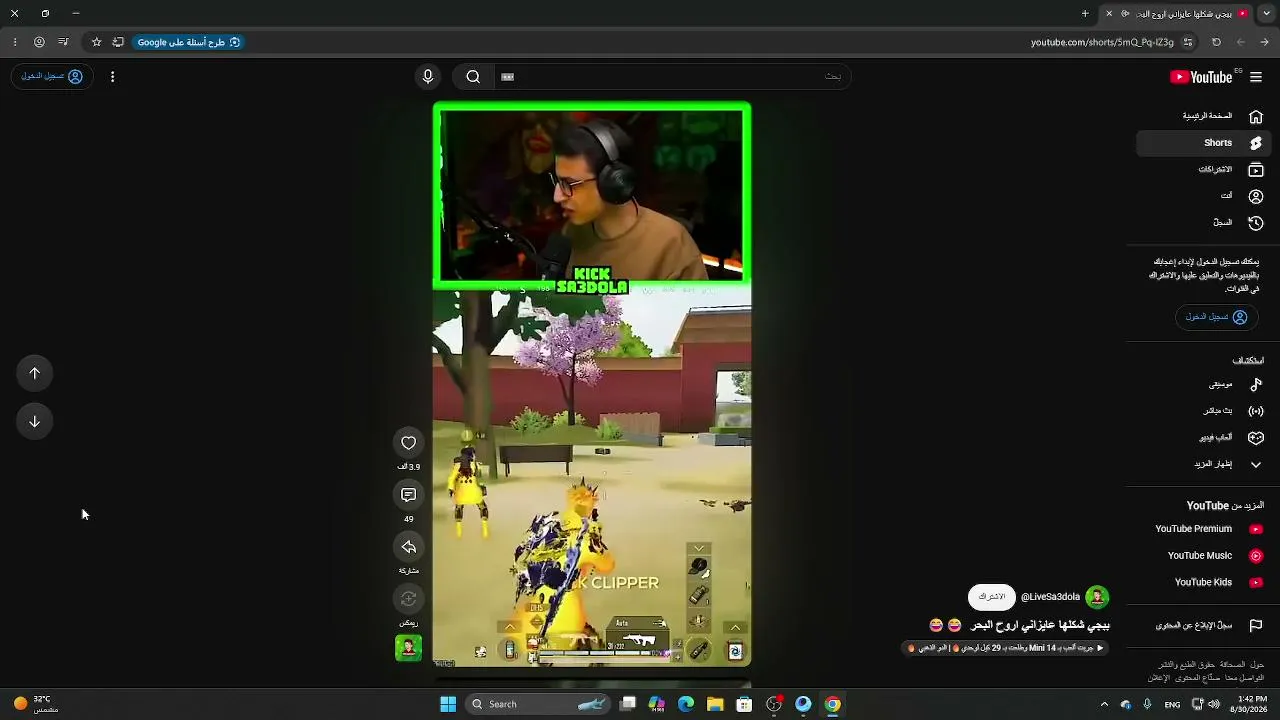Image resolution: width=1280 pixels, height=720 pixels.
Task: Open the Windows Start menu
Action: click(x=448, y=704)
